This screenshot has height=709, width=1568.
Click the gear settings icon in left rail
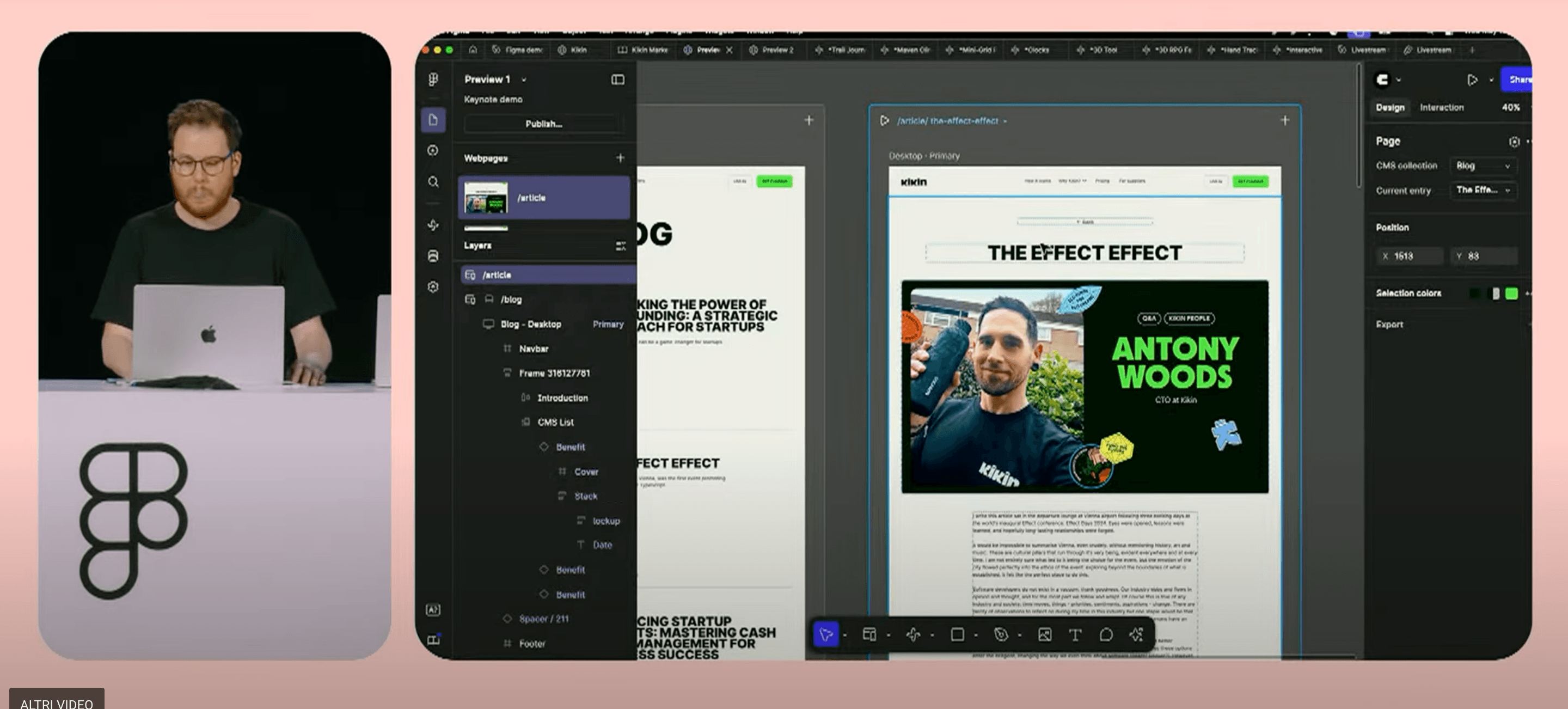point(433,286)
